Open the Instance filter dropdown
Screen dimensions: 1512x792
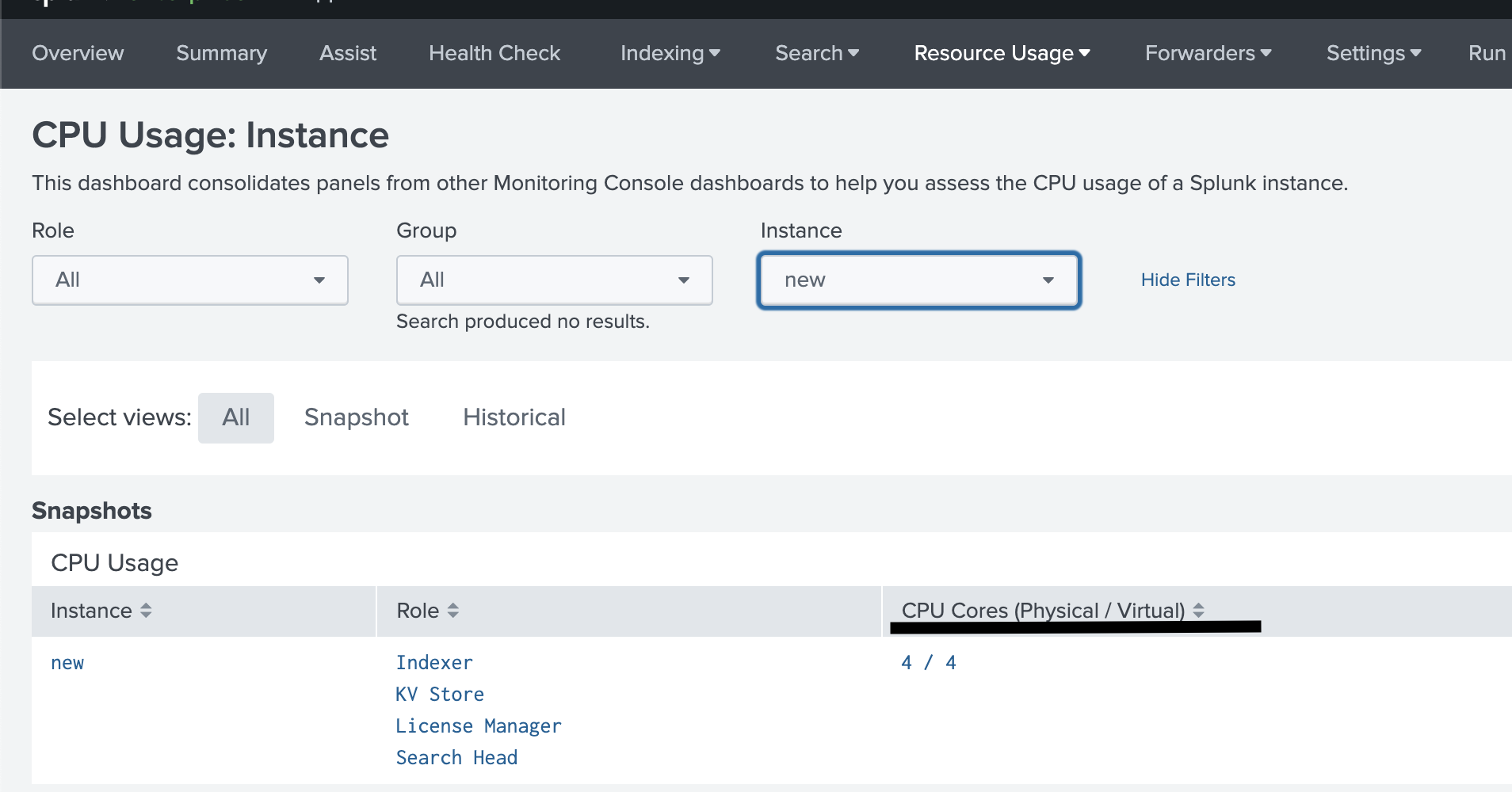[918, 280]
